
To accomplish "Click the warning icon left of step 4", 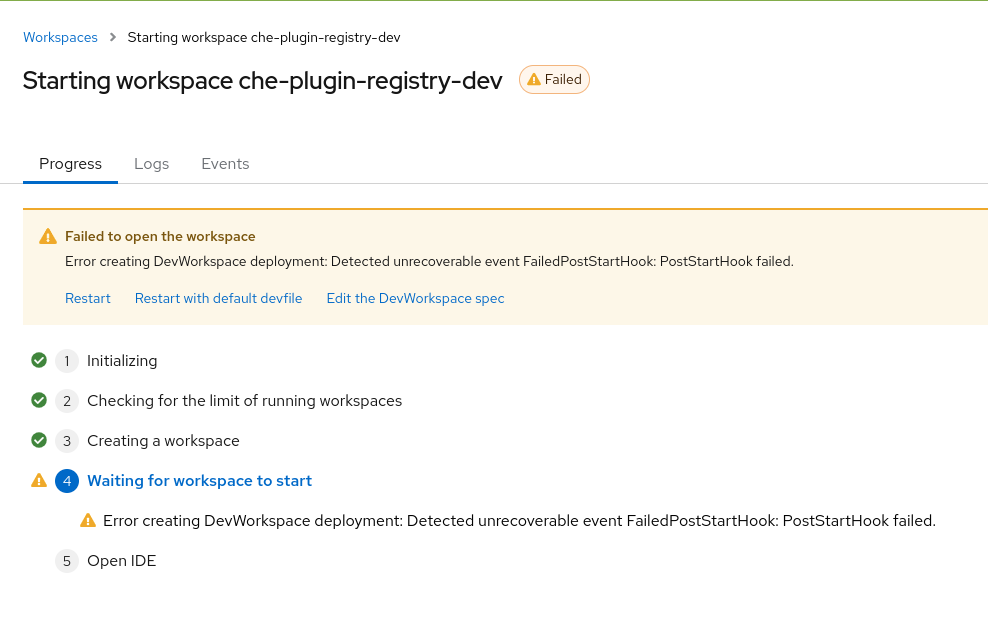I will click(39, 481).
